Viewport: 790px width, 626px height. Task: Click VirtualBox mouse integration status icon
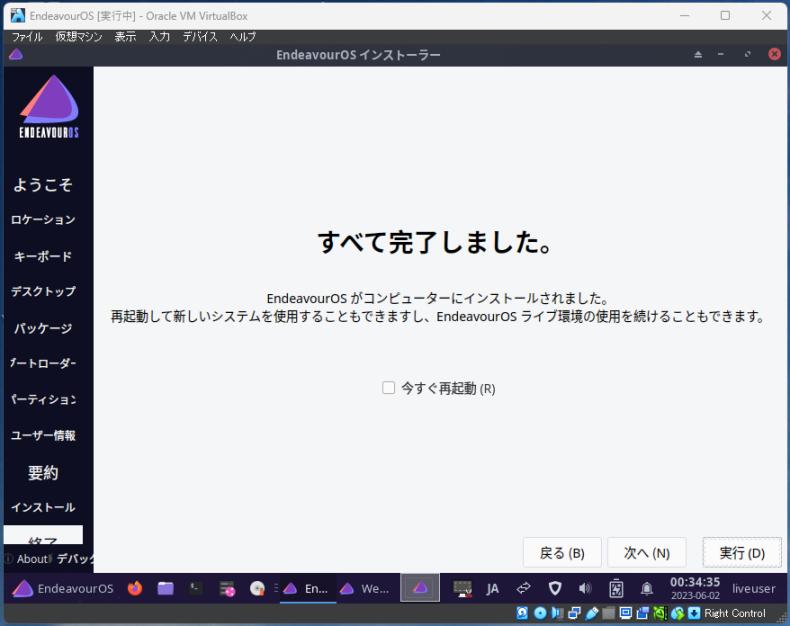pyautogui.click(x=677, y=613)
